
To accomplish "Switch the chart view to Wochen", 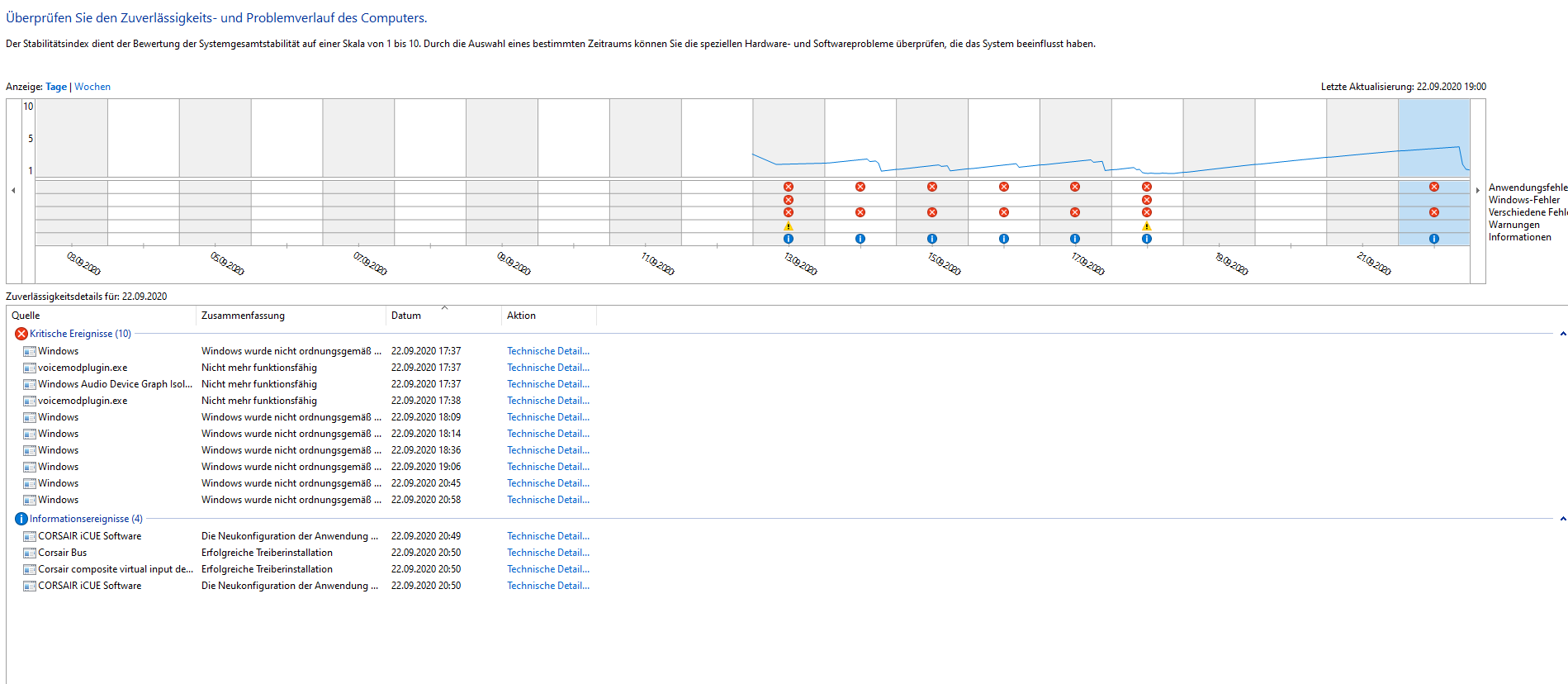I will coord(92,87).
